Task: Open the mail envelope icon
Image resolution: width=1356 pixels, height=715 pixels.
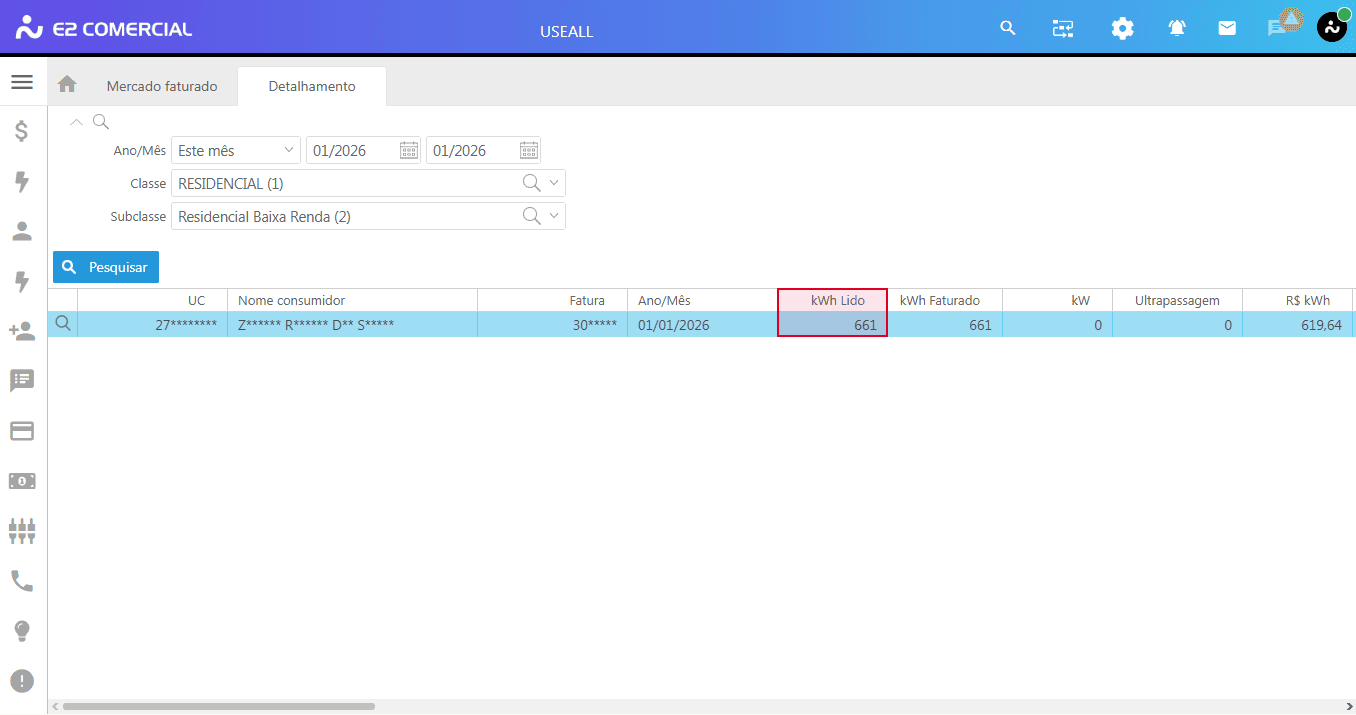Action: tap(1227, 29)
